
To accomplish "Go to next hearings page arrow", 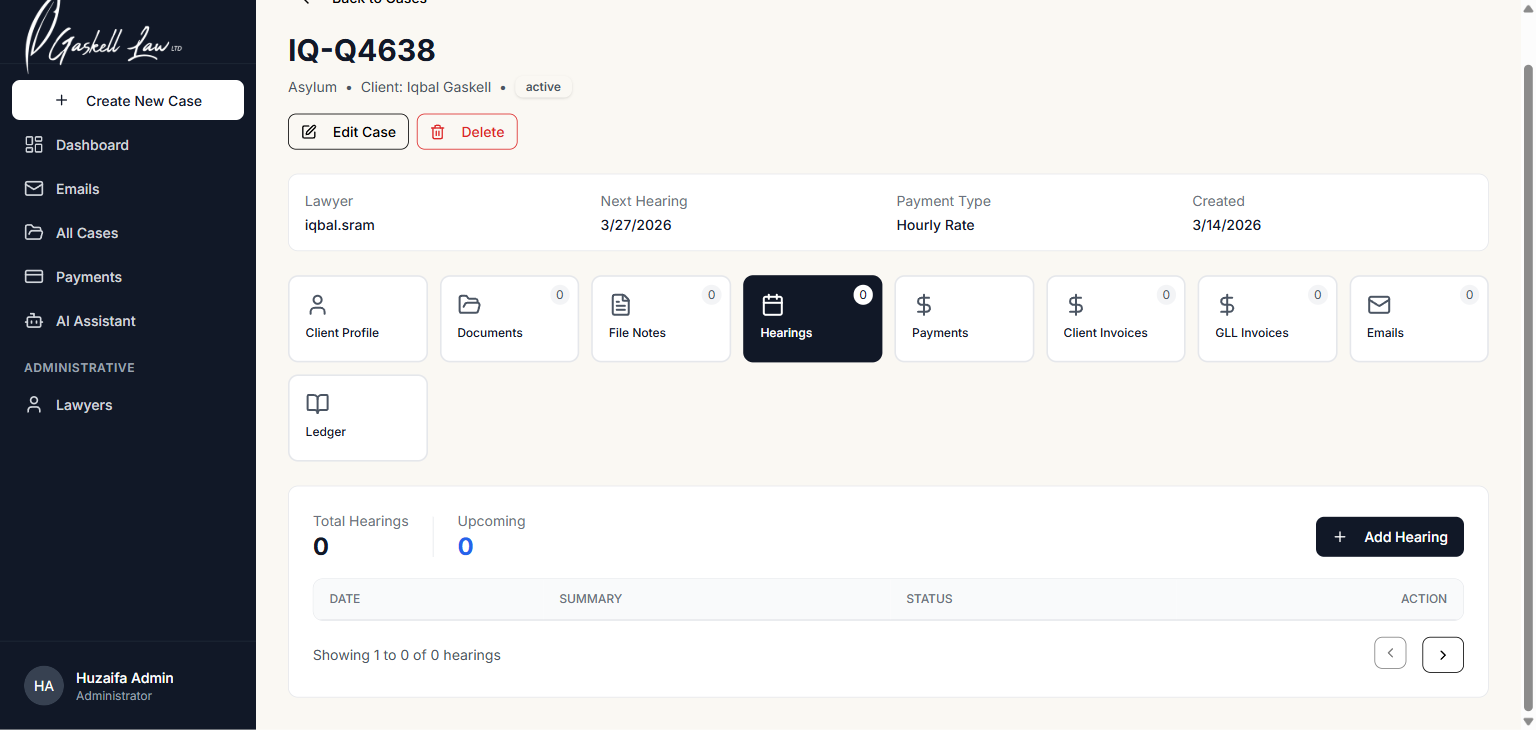I will [x=1442, y=655].
